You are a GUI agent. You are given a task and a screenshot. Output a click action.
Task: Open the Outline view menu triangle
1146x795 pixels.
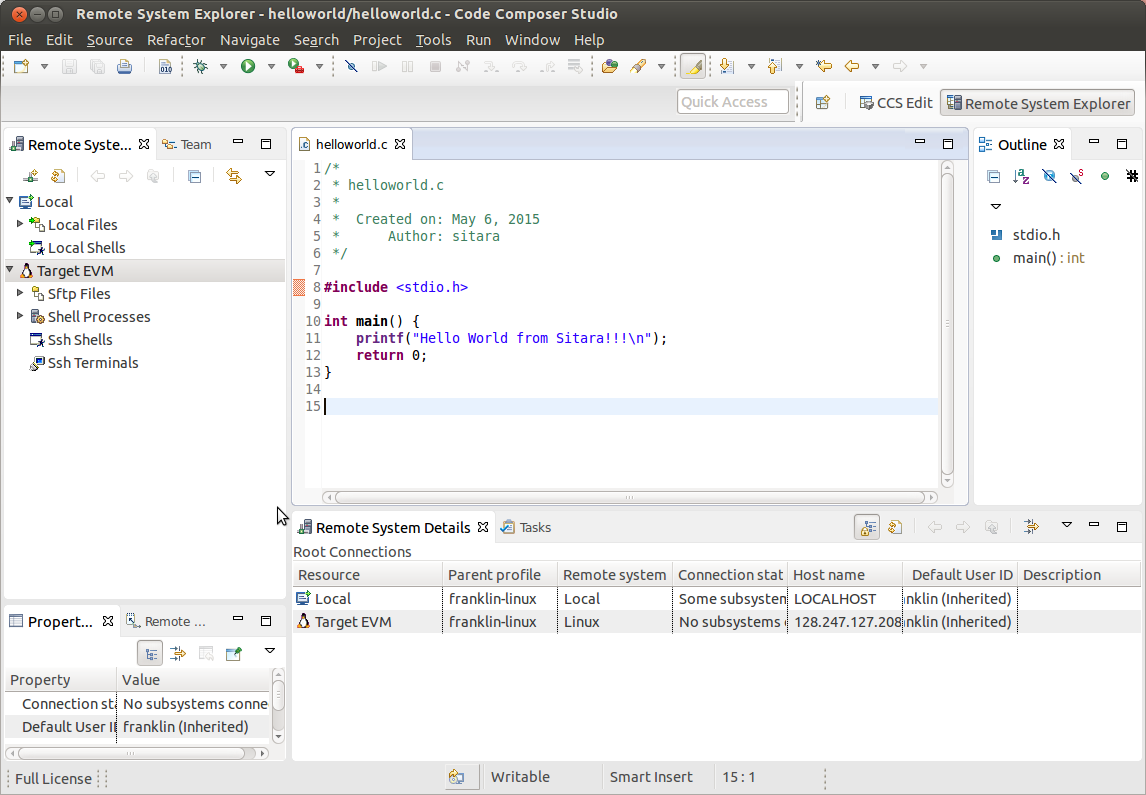[x=995, y=207]
